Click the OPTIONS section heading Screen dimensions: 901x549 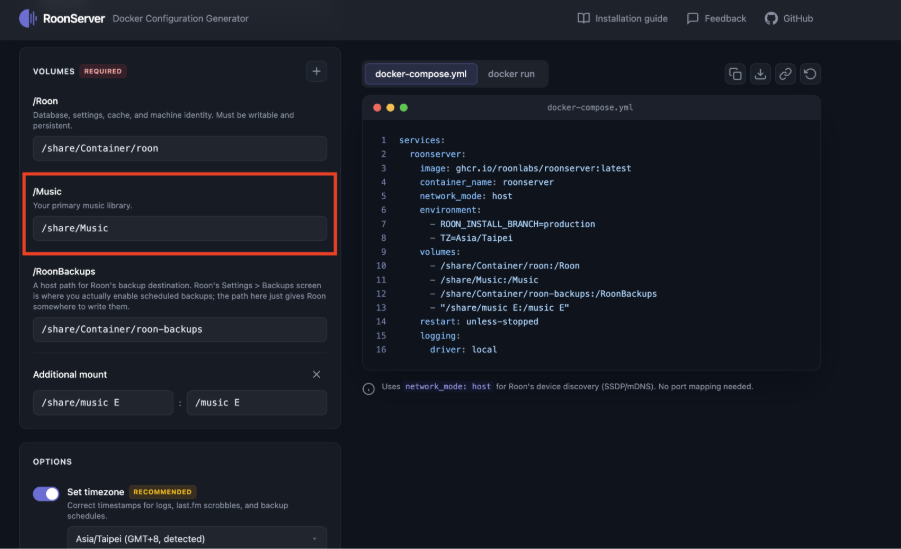(52, 462)
